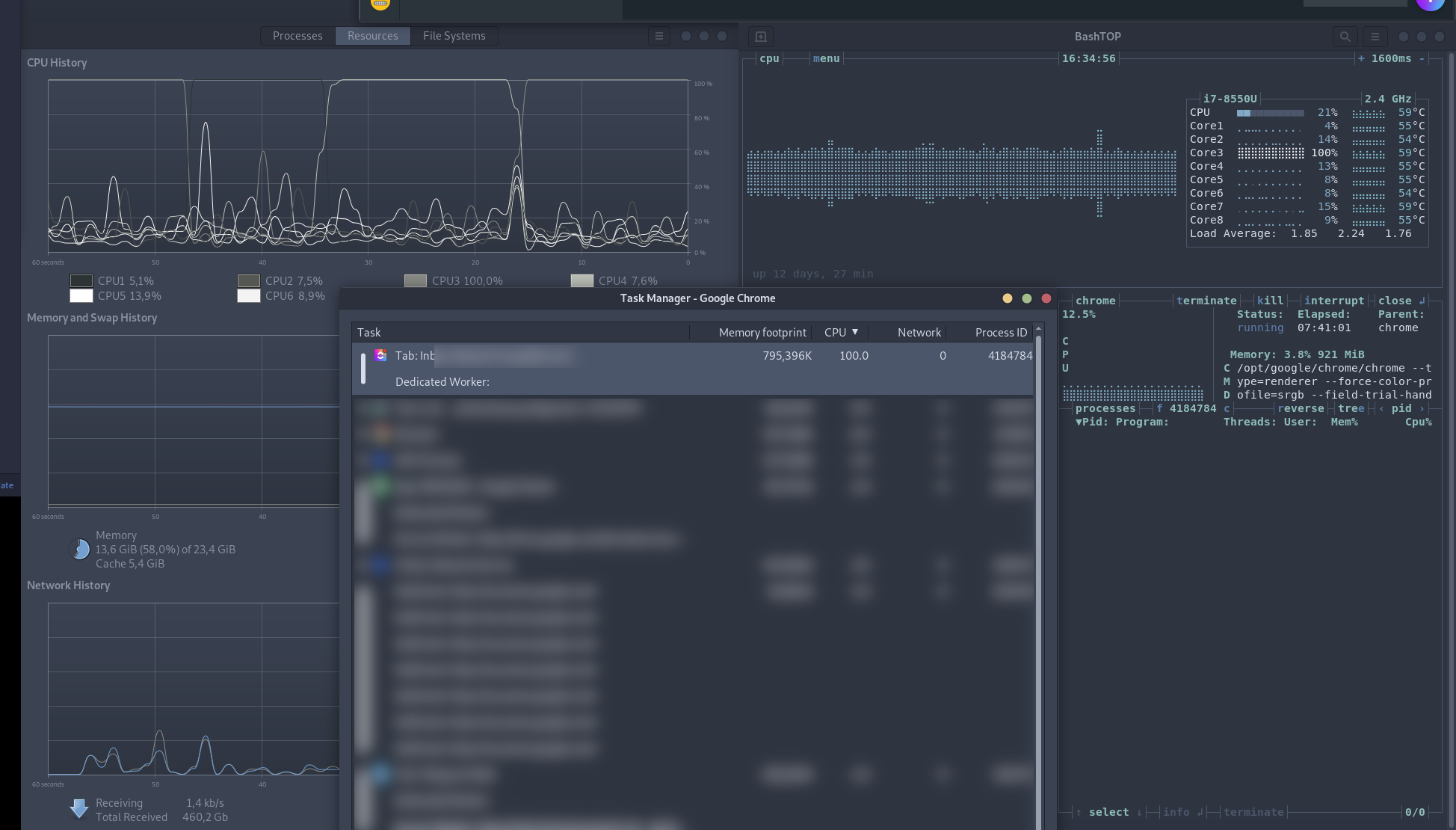Click the CPU1 color swatch
The width and height of the screenshot is (1456, 830).
[81, 280]
